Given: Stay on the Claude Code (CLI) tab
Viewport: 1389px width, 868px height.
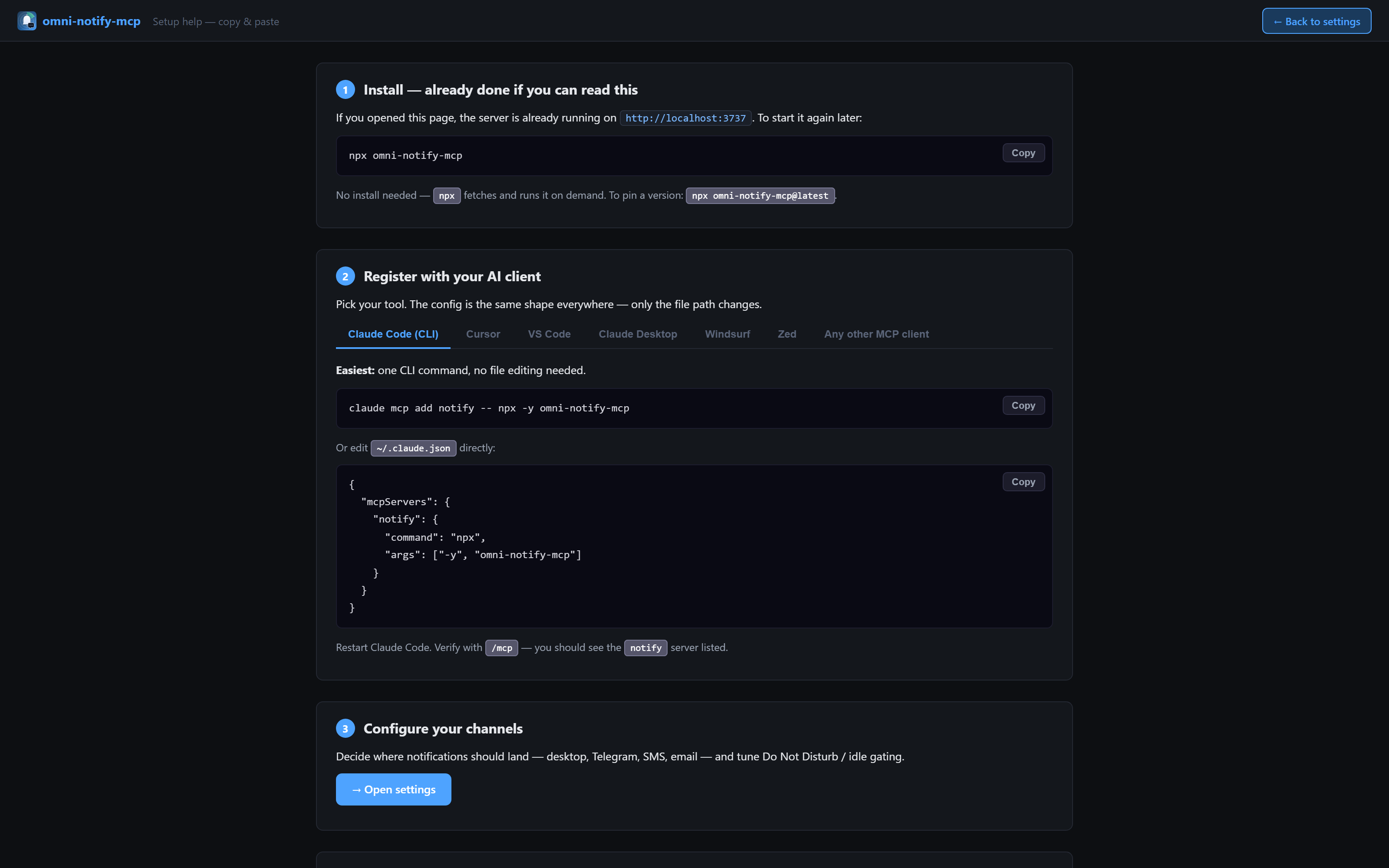Looking at the screenshot, I should 392,334.
